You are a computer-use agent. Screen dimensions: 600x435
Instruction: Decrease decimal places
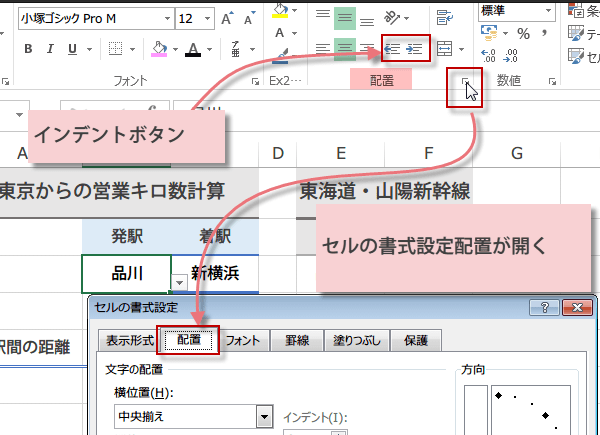[x=510, y=56]
